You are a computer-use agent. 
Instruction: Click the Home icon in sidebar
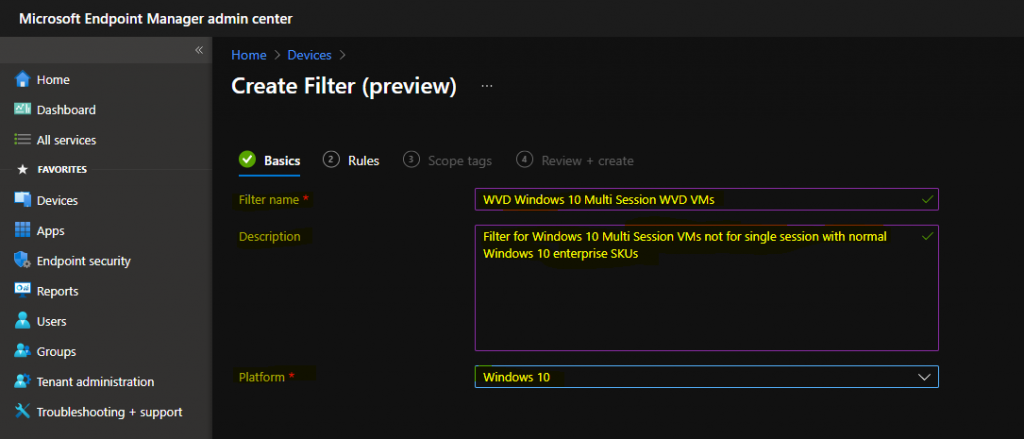click(22, 79)
